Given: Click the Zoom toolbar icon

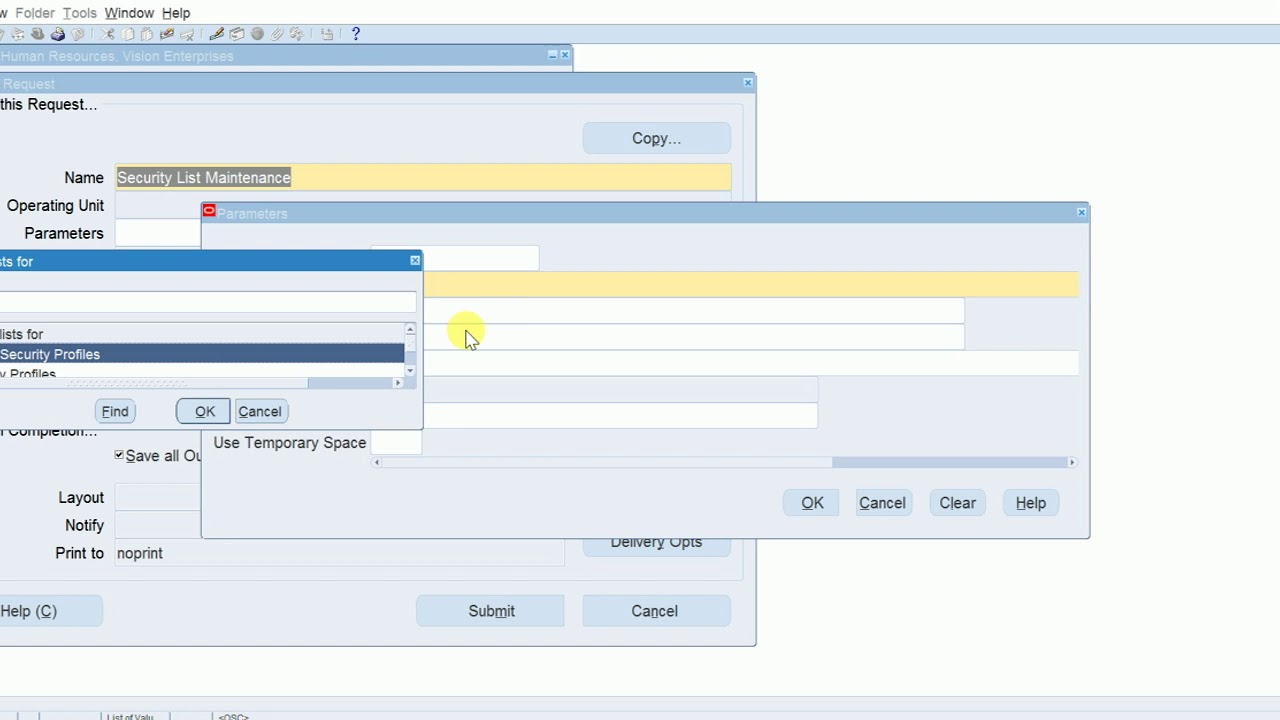Looking at the screenshot, I should pyautogui.click(x=237, y=34).
